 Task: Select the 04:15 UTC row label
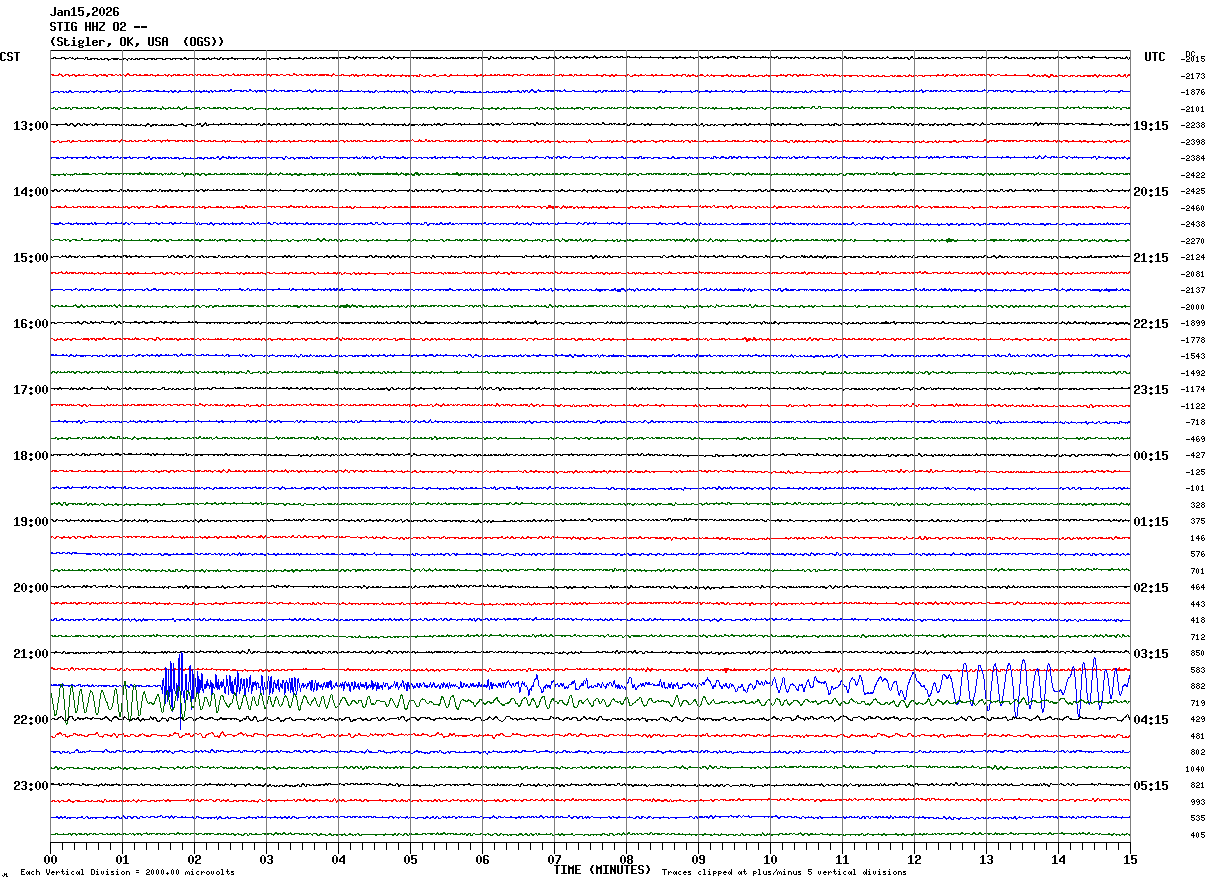pyautogui.click(x=1150, y=720)
